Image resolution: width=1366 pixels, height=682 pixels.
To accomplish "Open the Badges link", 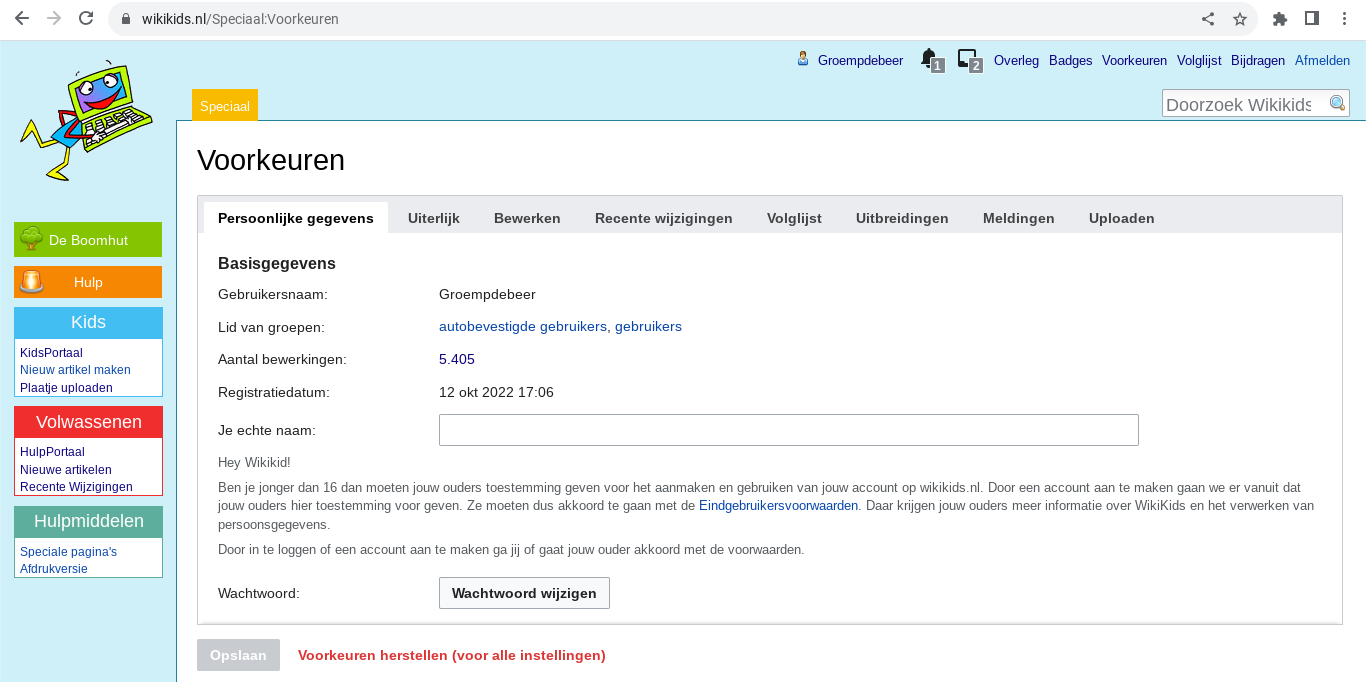I will [x=1070, y=60].
